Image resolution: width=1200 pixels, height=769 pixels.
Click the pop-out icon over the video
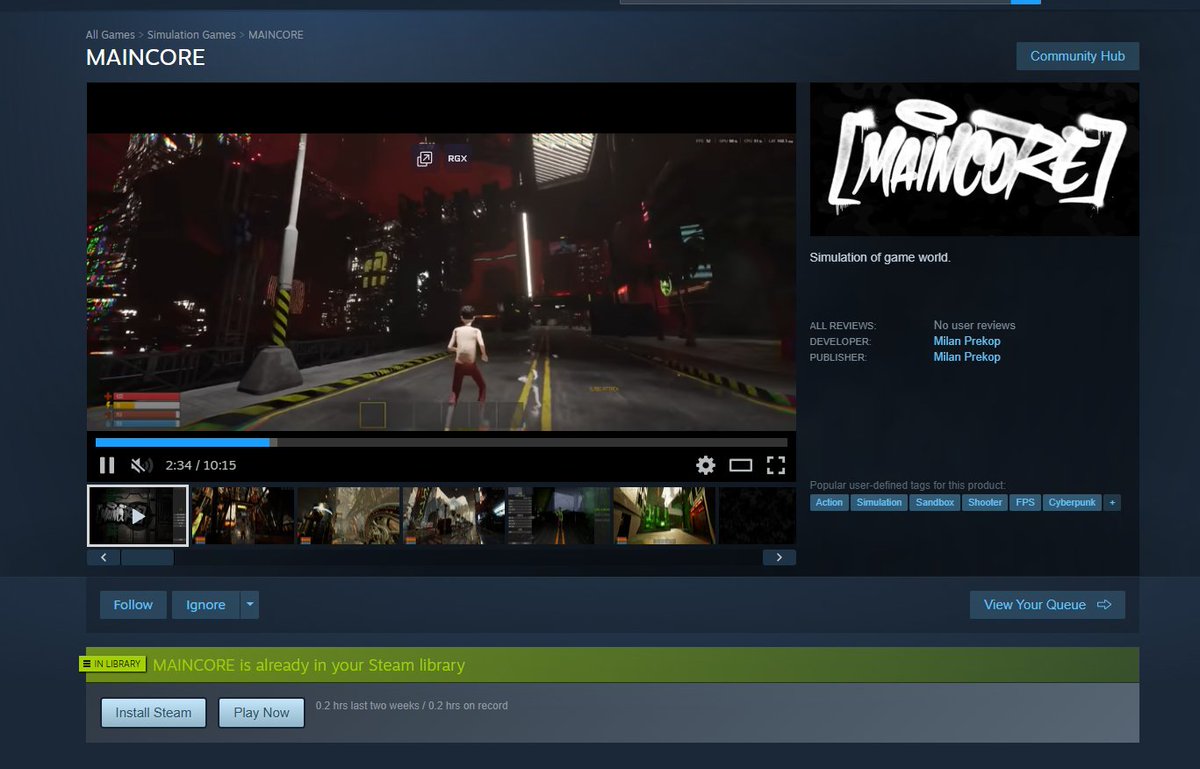point(424,158)
